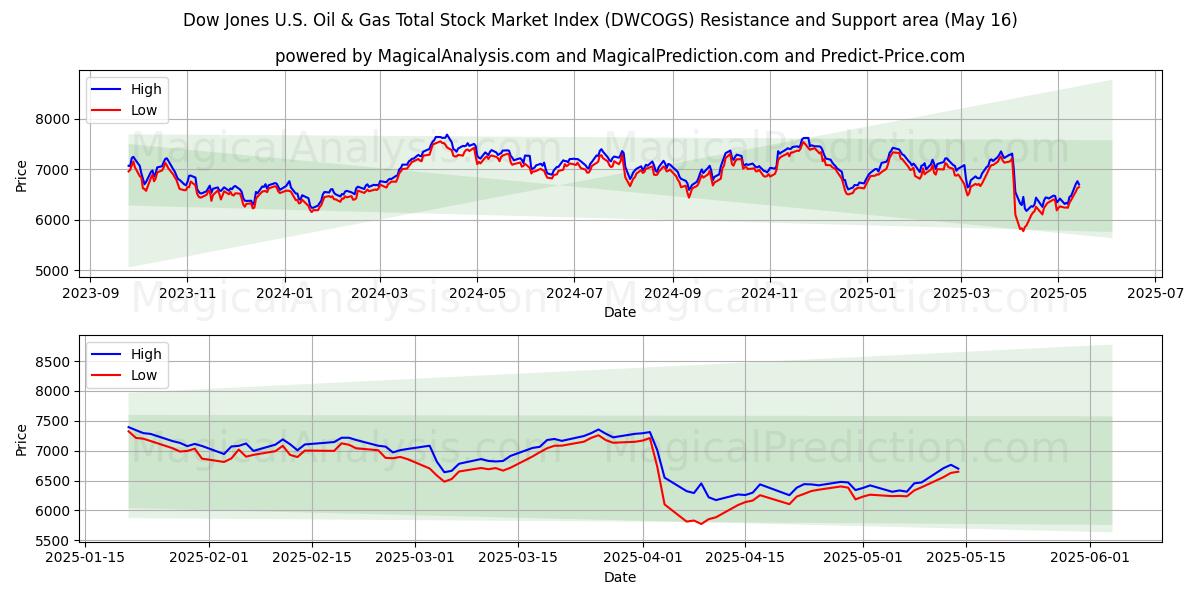Click the '2024-01' tick label
Screen dimensions: 1200x600
click(x=285, y=294)
